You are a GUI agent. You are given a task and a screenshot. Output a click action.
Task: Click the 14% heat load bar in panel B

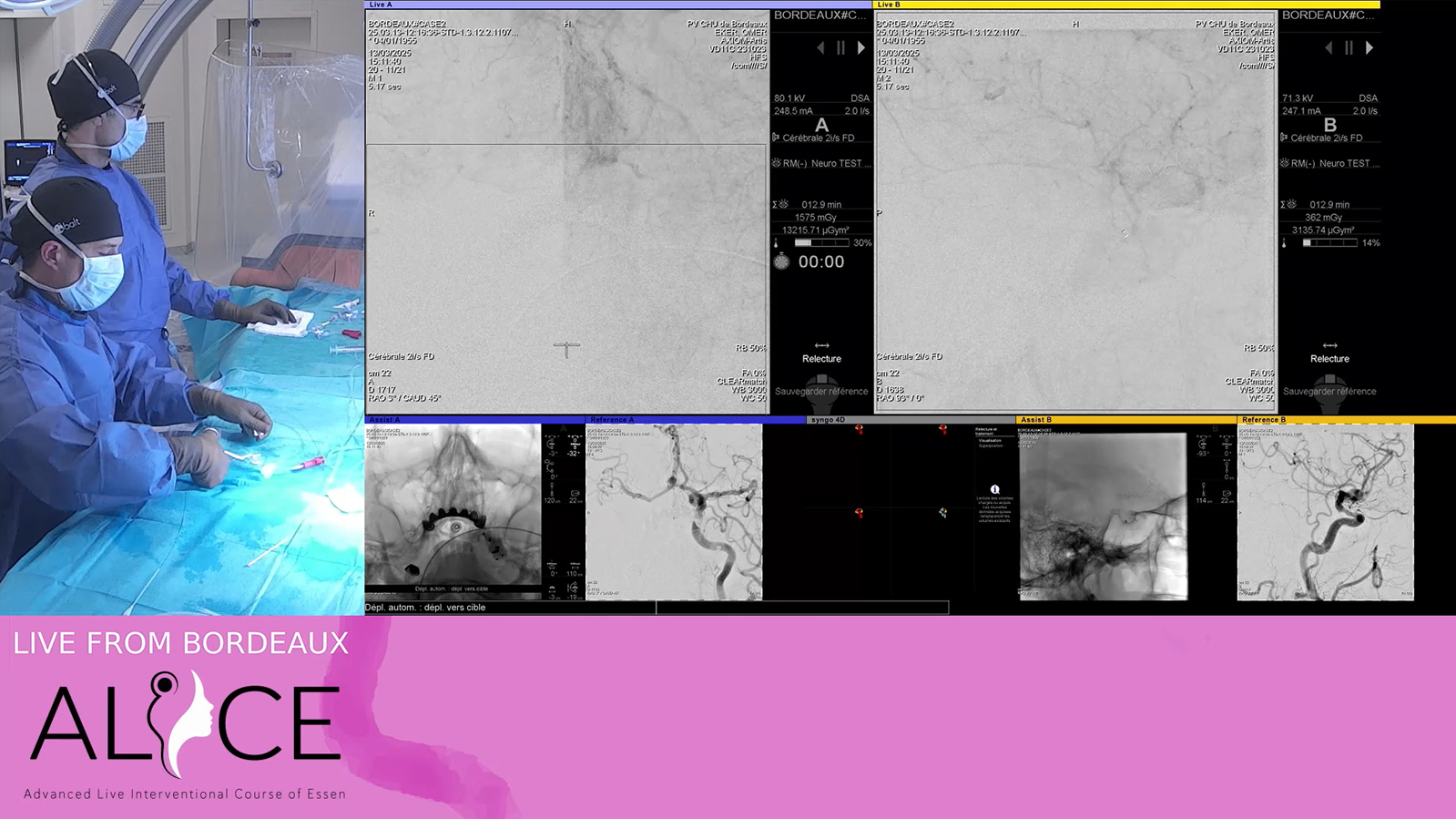1329,243
